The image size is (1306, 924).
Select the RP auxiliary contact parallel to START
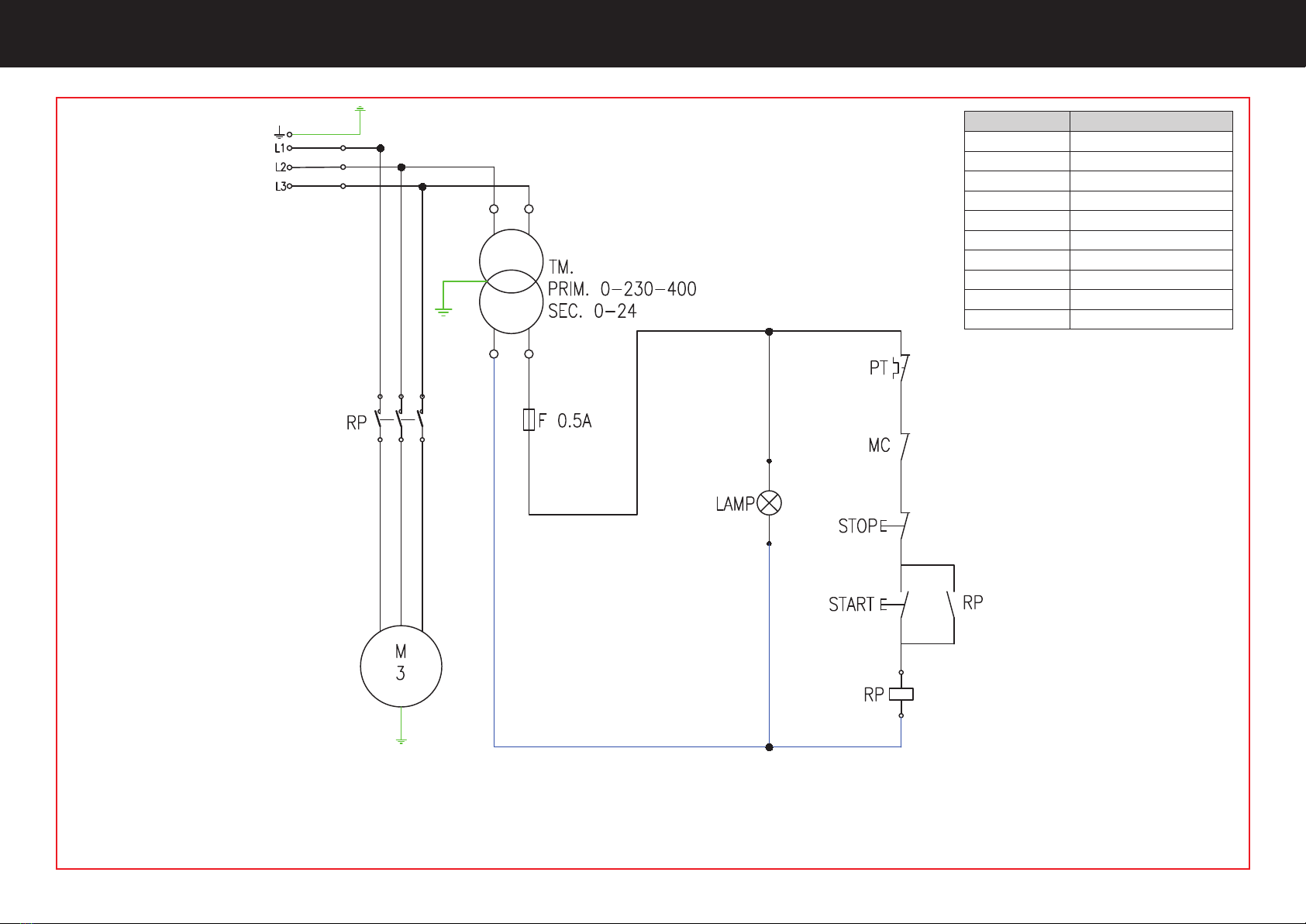click(x=951, y=604)
